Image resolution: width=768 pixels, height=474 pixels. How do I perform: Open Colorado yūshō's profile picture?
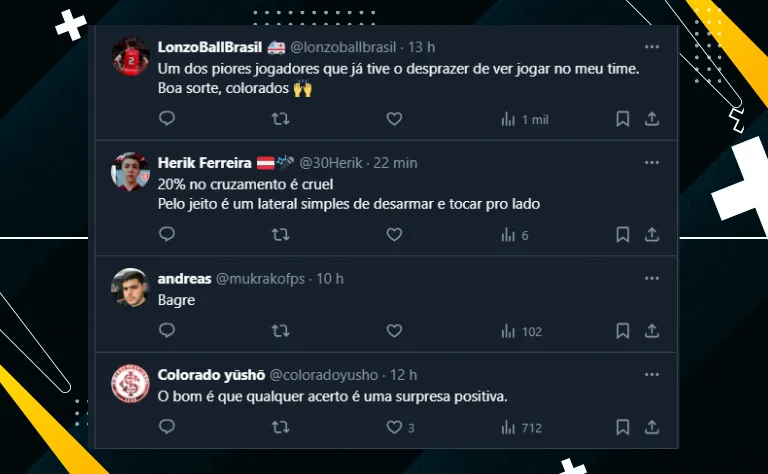(x=131, y=384)
